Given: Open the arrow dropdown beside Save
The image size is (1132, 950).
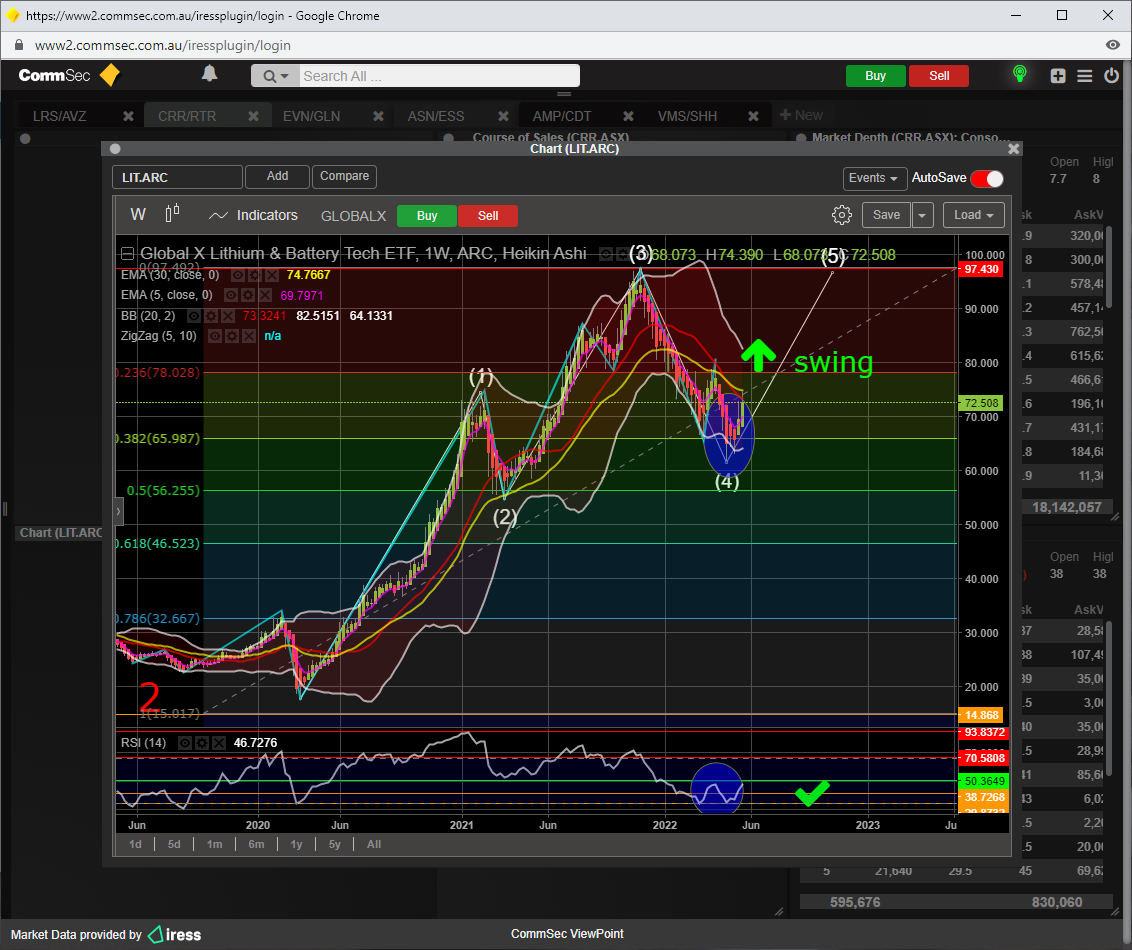Looking at the screenshot, I should 922,215.
